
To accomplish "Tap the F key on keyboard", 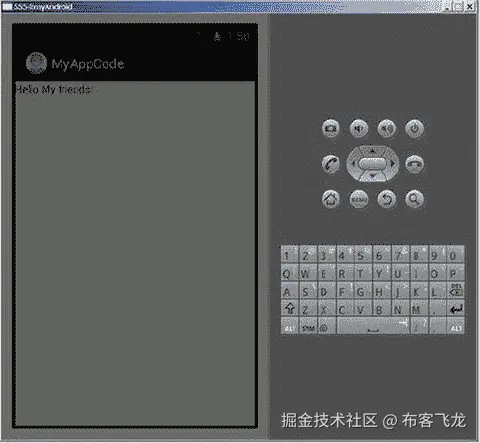I will pyautogui.click(x=345, y=291).
